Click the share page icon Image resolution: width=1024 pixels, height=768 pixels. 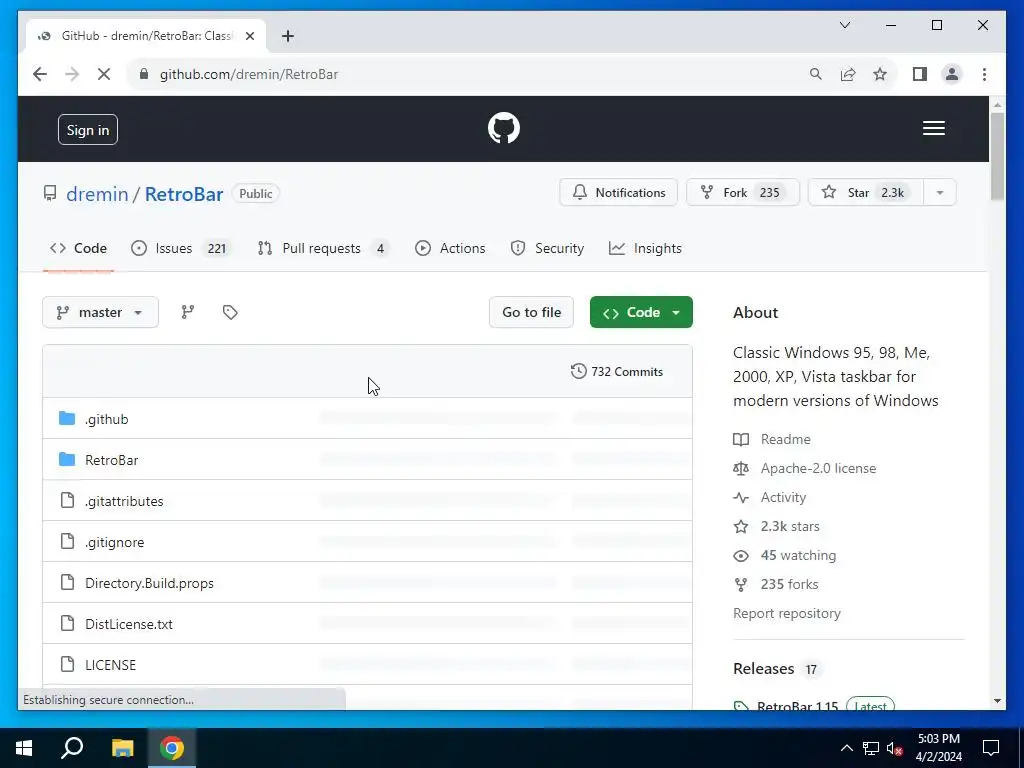848,74
